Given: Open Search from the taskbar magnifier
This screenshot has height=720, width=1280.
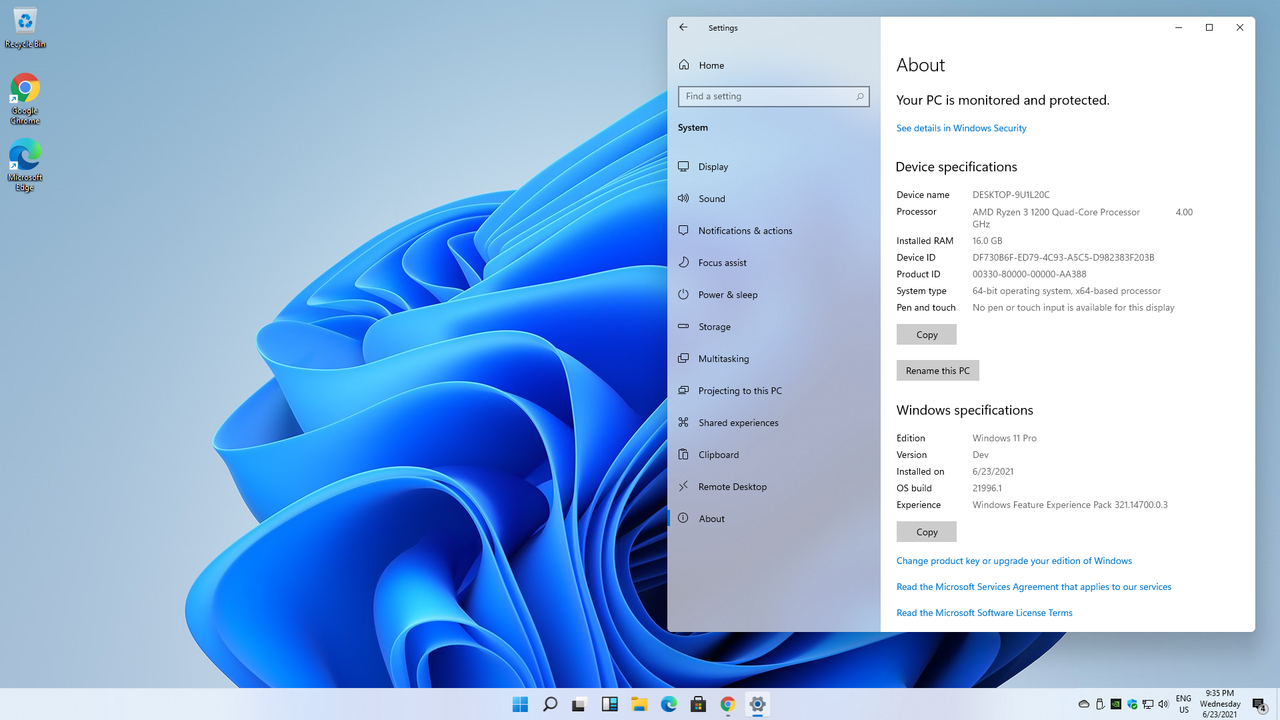Looking at the screenshot, I should tap(550, 704).
